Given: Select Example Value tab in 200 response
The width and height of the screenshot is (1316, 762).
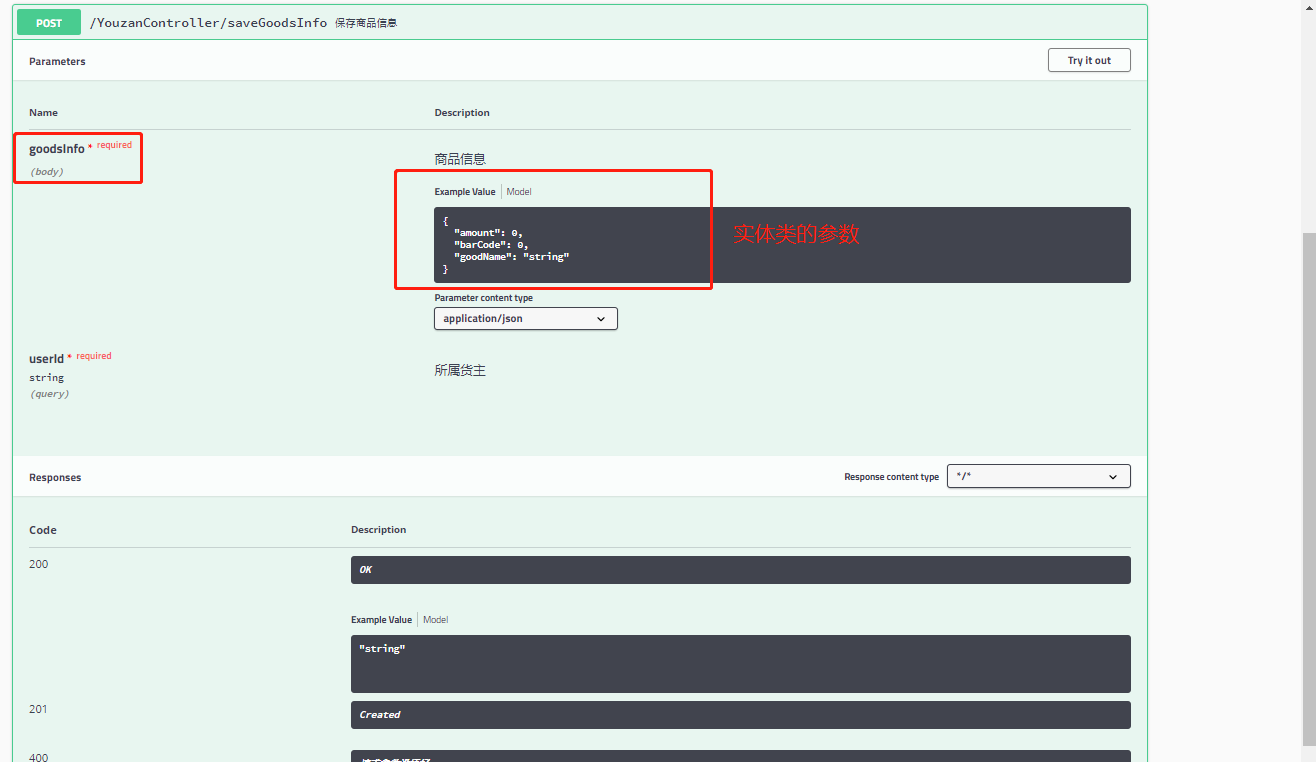Looking at the screenshot, I should (x=381, y=620).
